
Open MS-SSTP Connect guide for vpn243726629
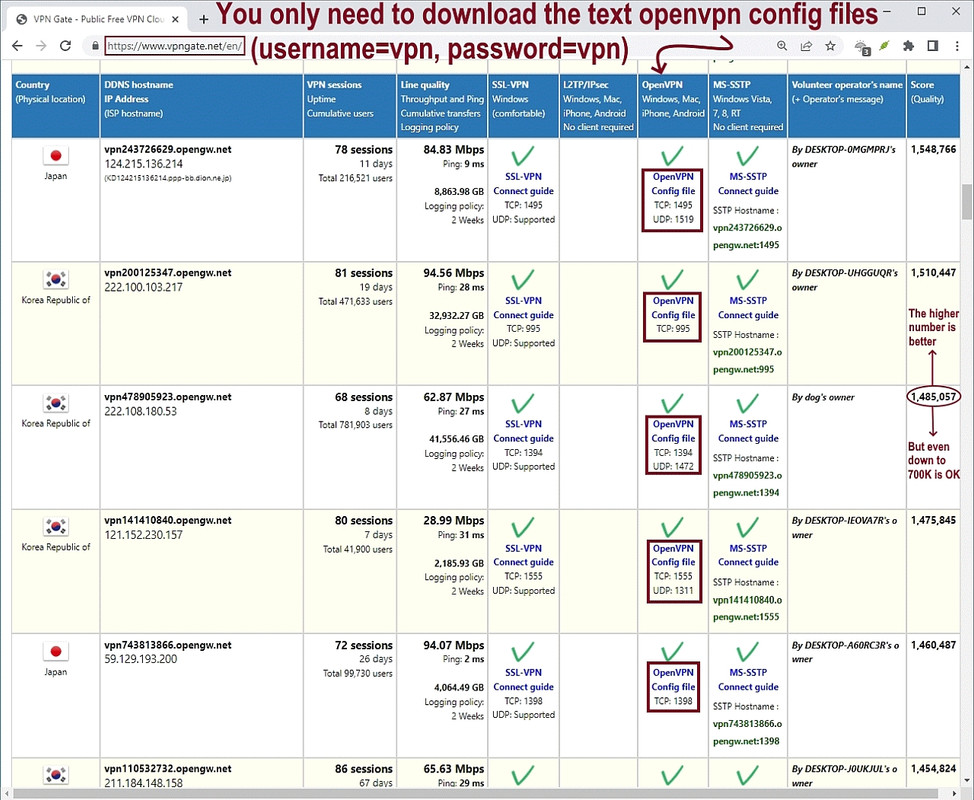pos(748,184)
